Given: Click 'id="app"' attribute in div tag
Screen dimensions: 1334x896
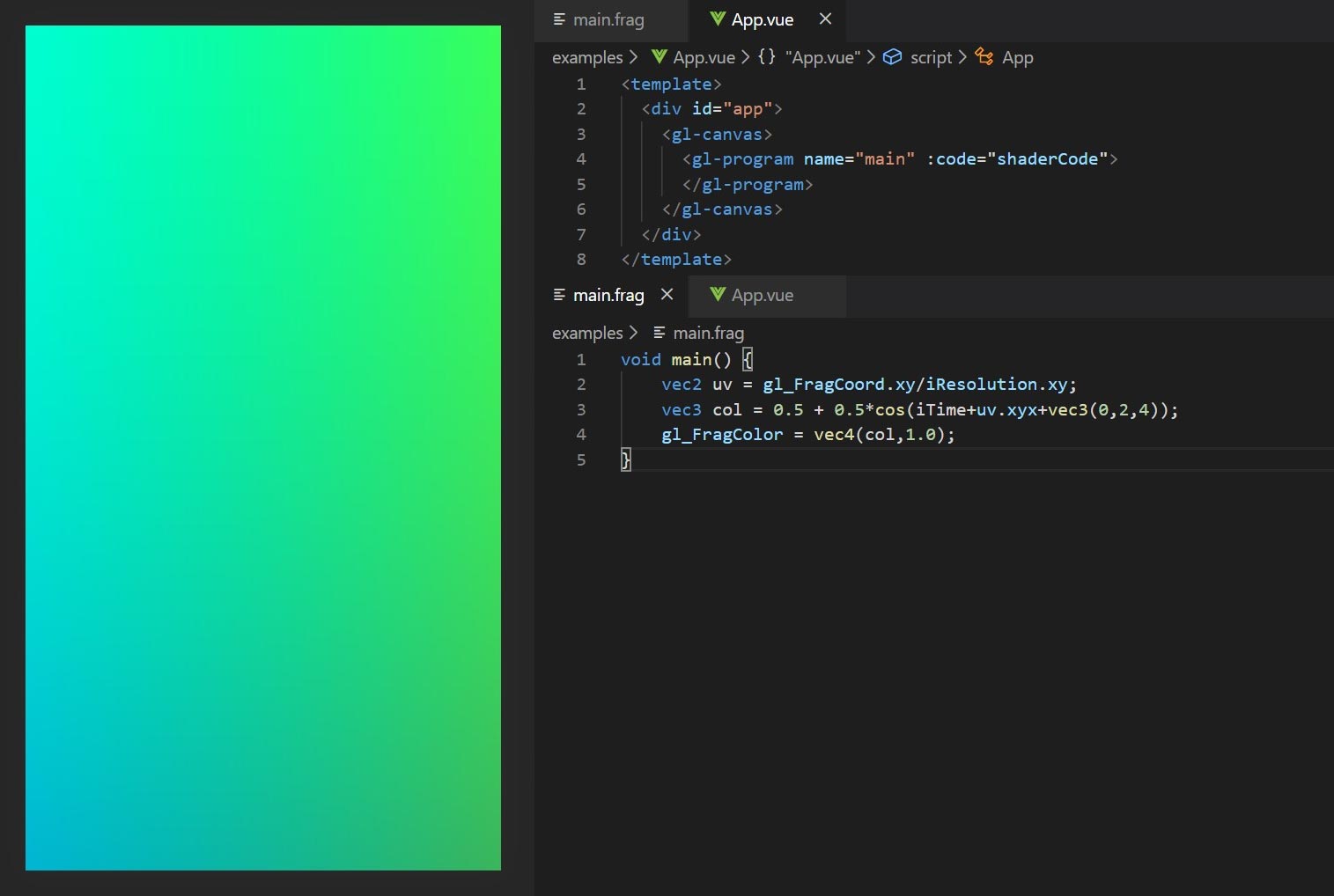Looking at the screenshot, I should click(732, 108).
